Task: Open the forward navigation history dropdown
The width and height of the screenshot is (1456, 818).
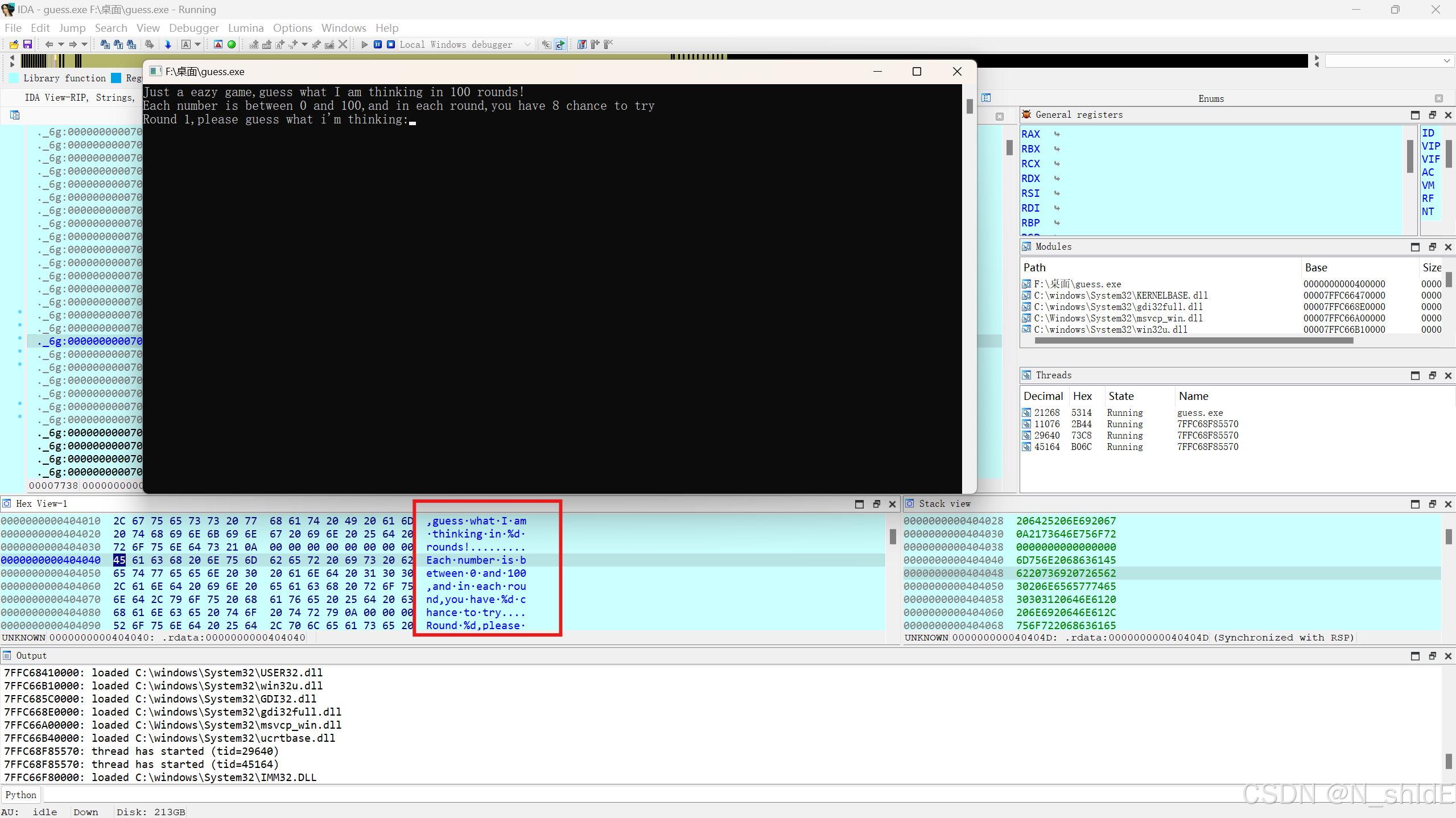Action: click(84, 44)
